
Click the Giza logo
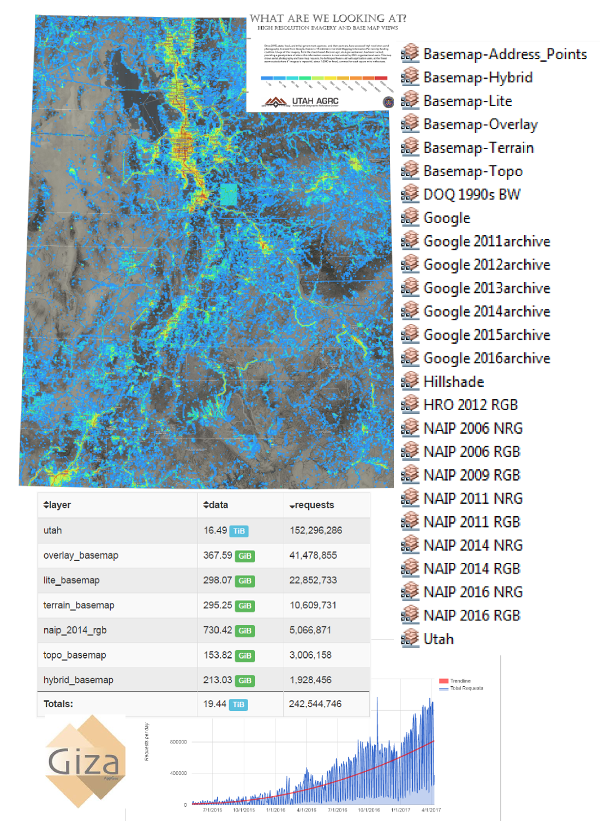click(x=85, y=761)
